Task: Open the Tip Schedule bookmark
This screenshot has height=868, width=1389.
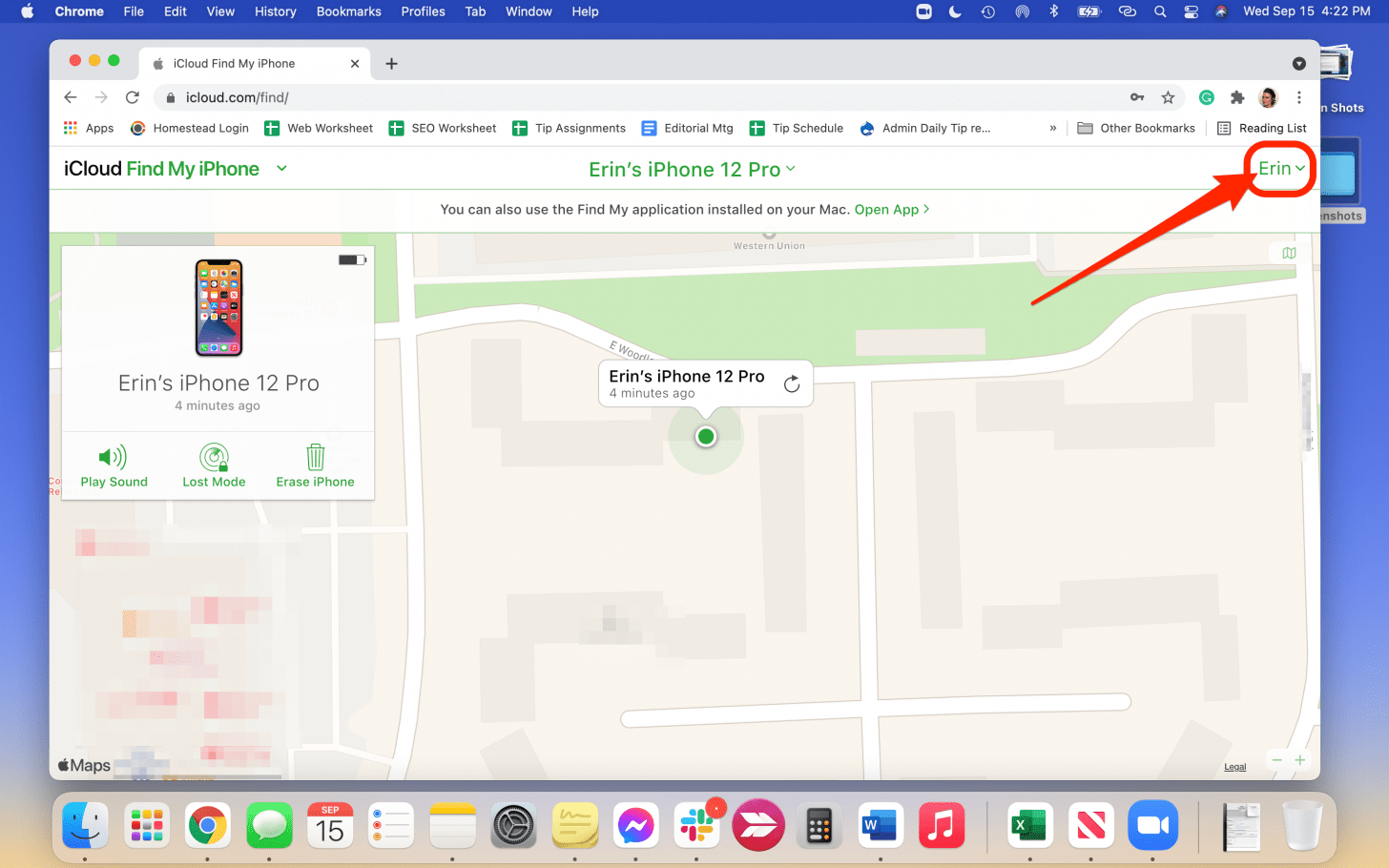Action: pos(797,128)
